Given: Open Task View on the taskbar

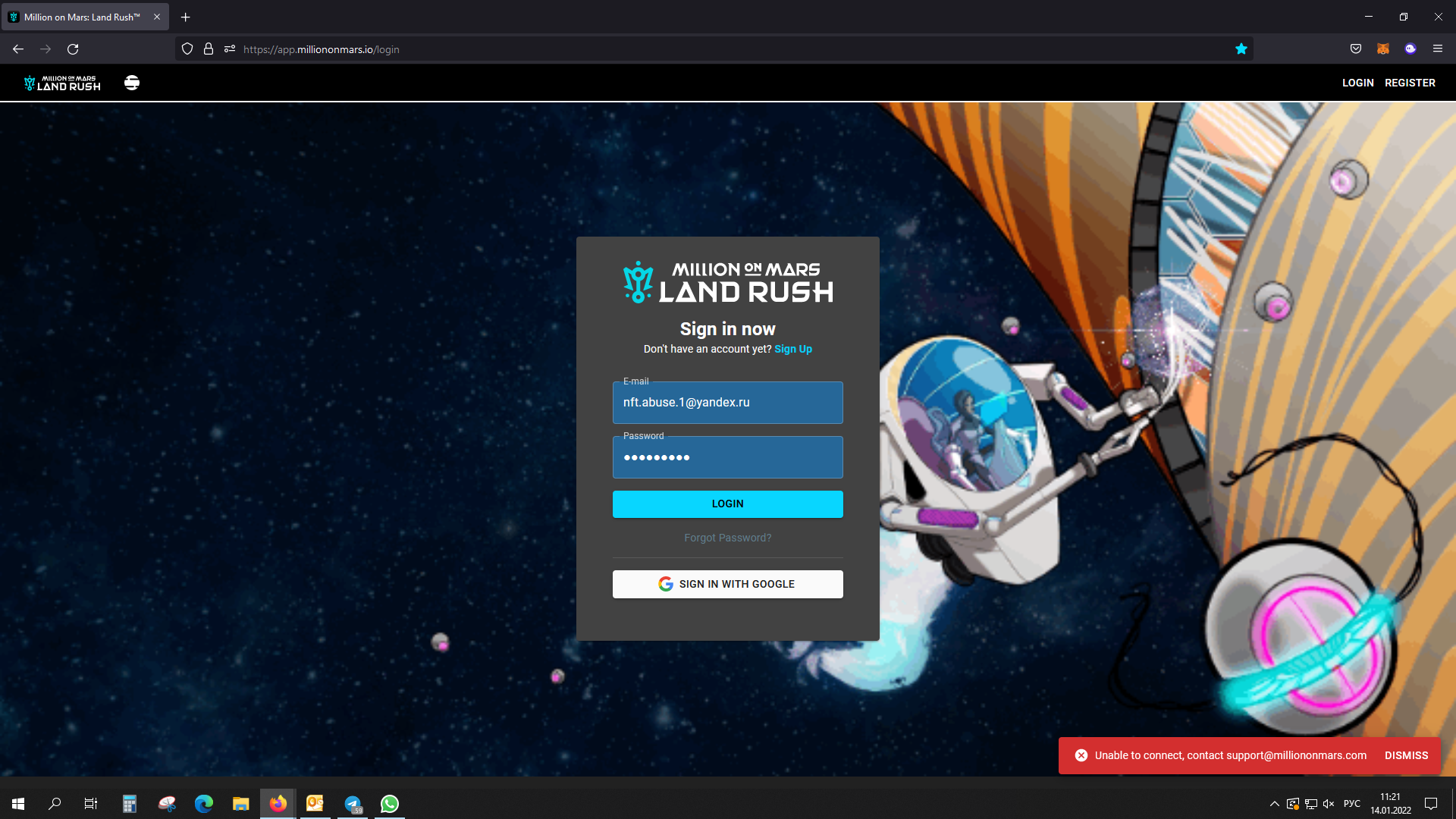Looking at the screenshot, I should click(91, 804).
